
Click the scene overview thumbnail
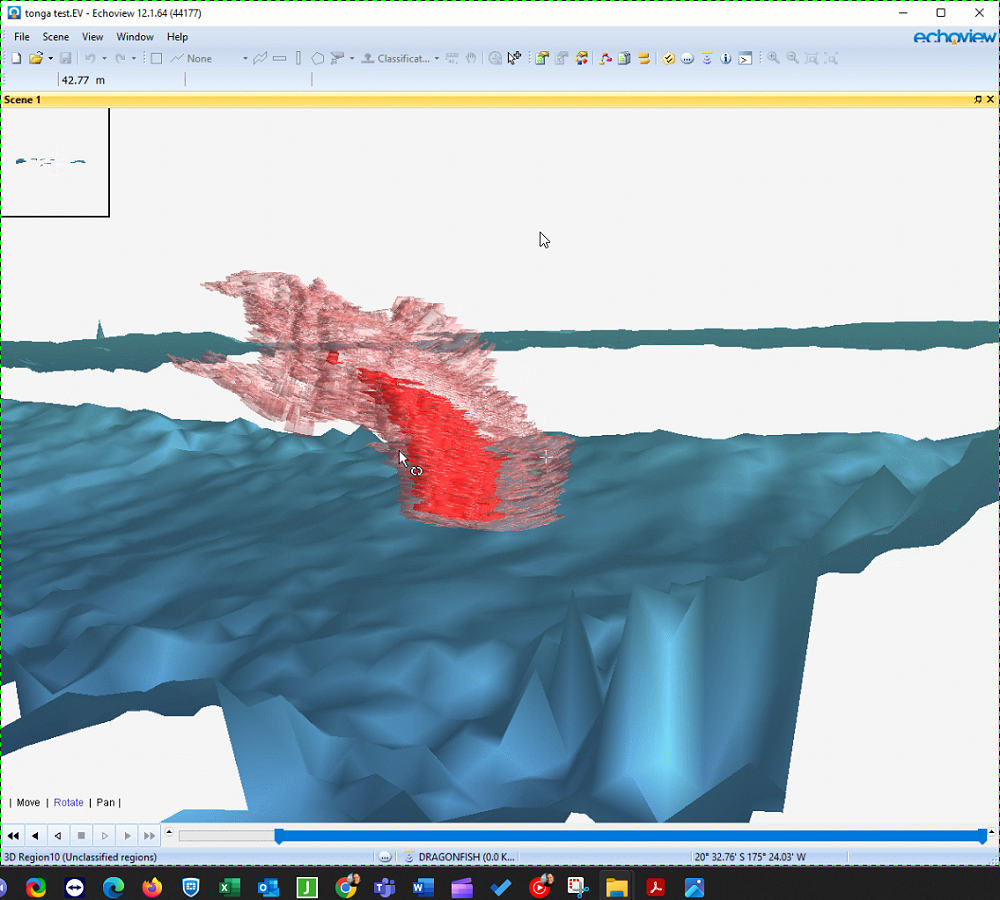54,162
